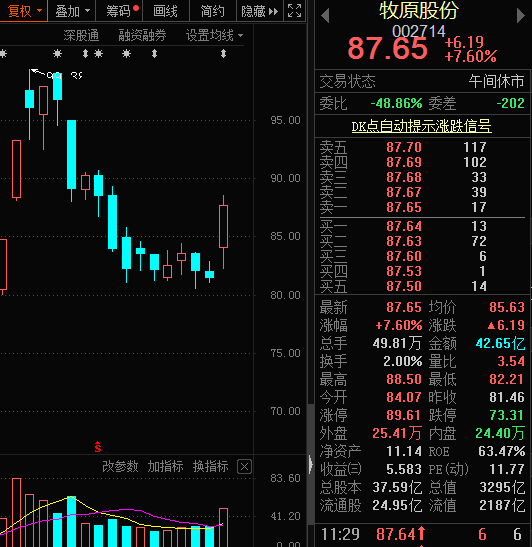The width and height of the screenshot is (532, 547).
Task: Click the 均价 value 85.63
Action: coord(507,307)
